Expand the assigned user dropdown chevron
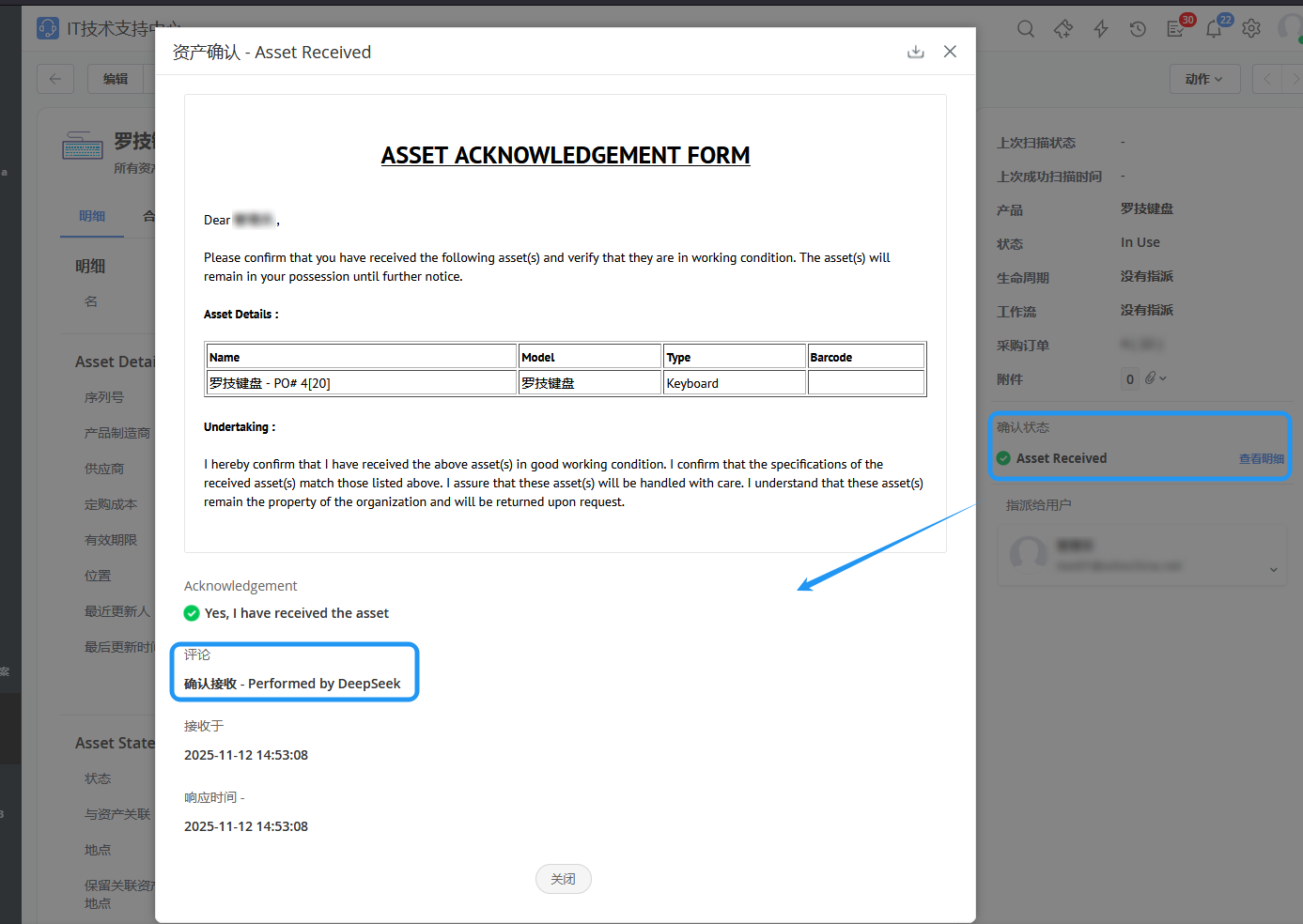This screenshot has height=924, width=1303. pyautogui.click(x=1273, y=569)
